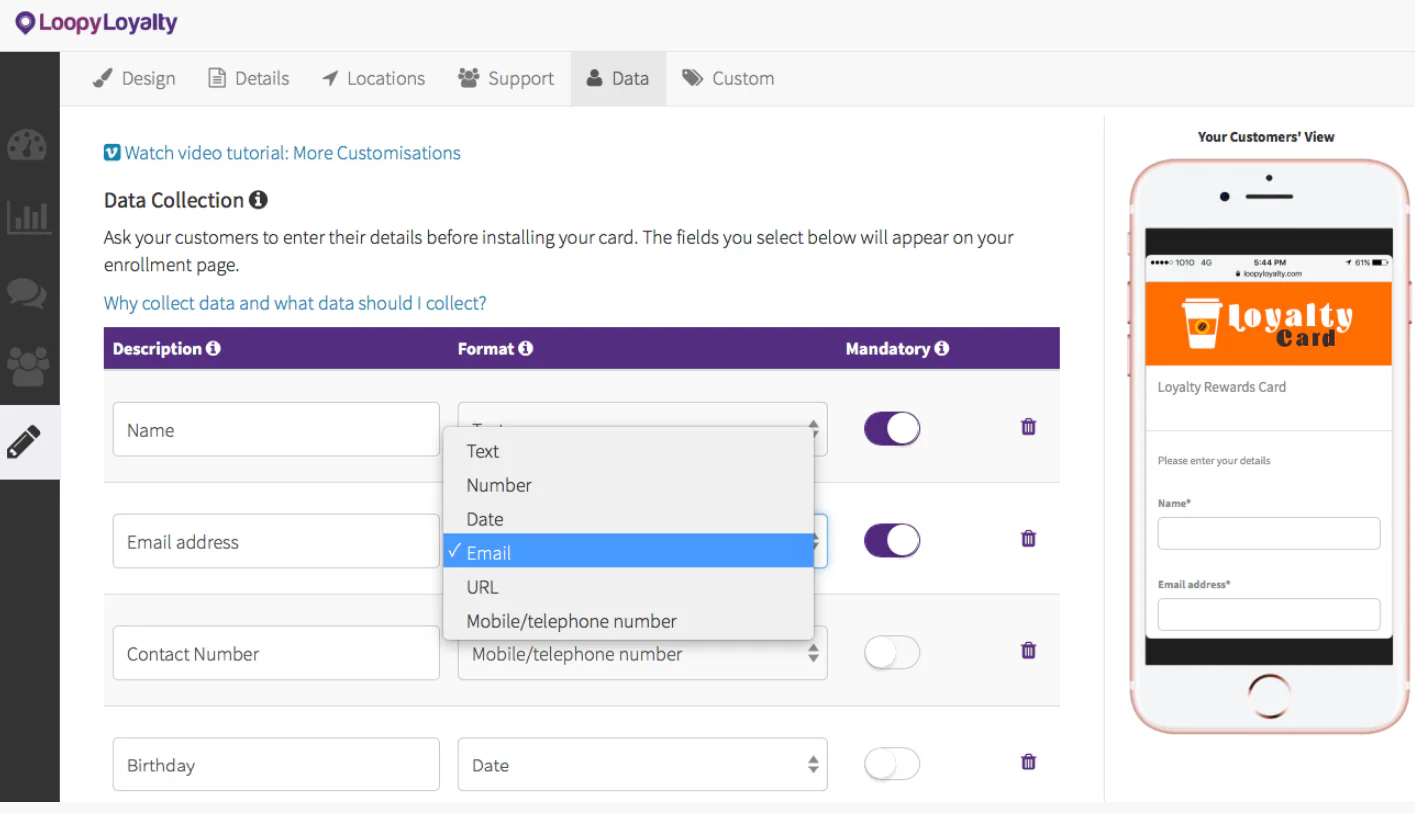
Task: Switch to the Locations tab
Action: (x=373, y=78)
